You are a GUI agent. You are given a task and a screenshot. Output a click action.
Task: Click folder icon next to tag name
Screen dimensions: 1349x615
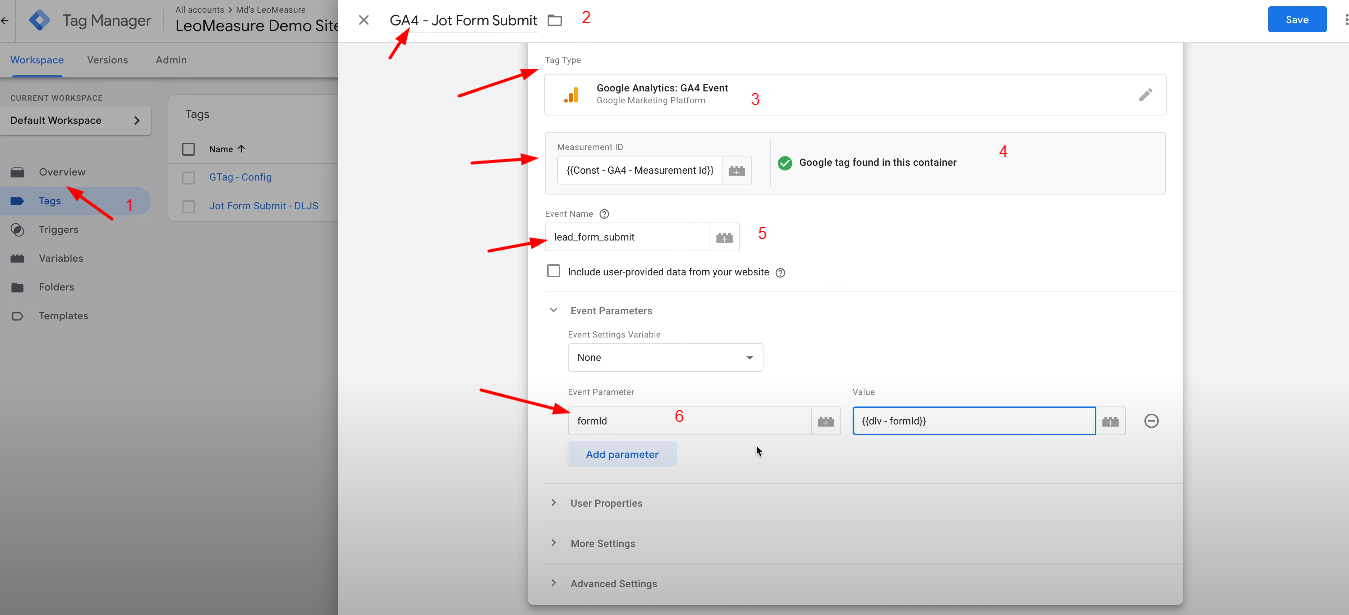555,18
